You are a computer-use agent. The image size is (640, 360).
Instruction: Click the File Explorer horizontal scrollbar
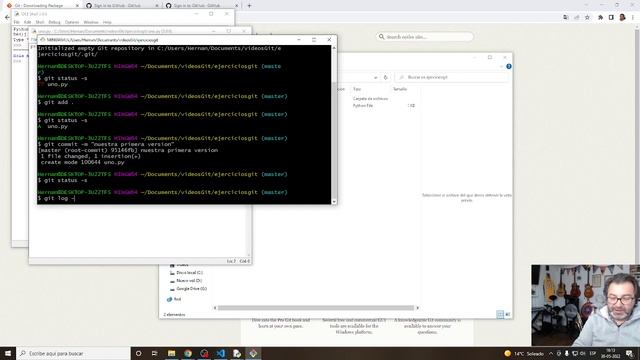click(x=316, y=308)
